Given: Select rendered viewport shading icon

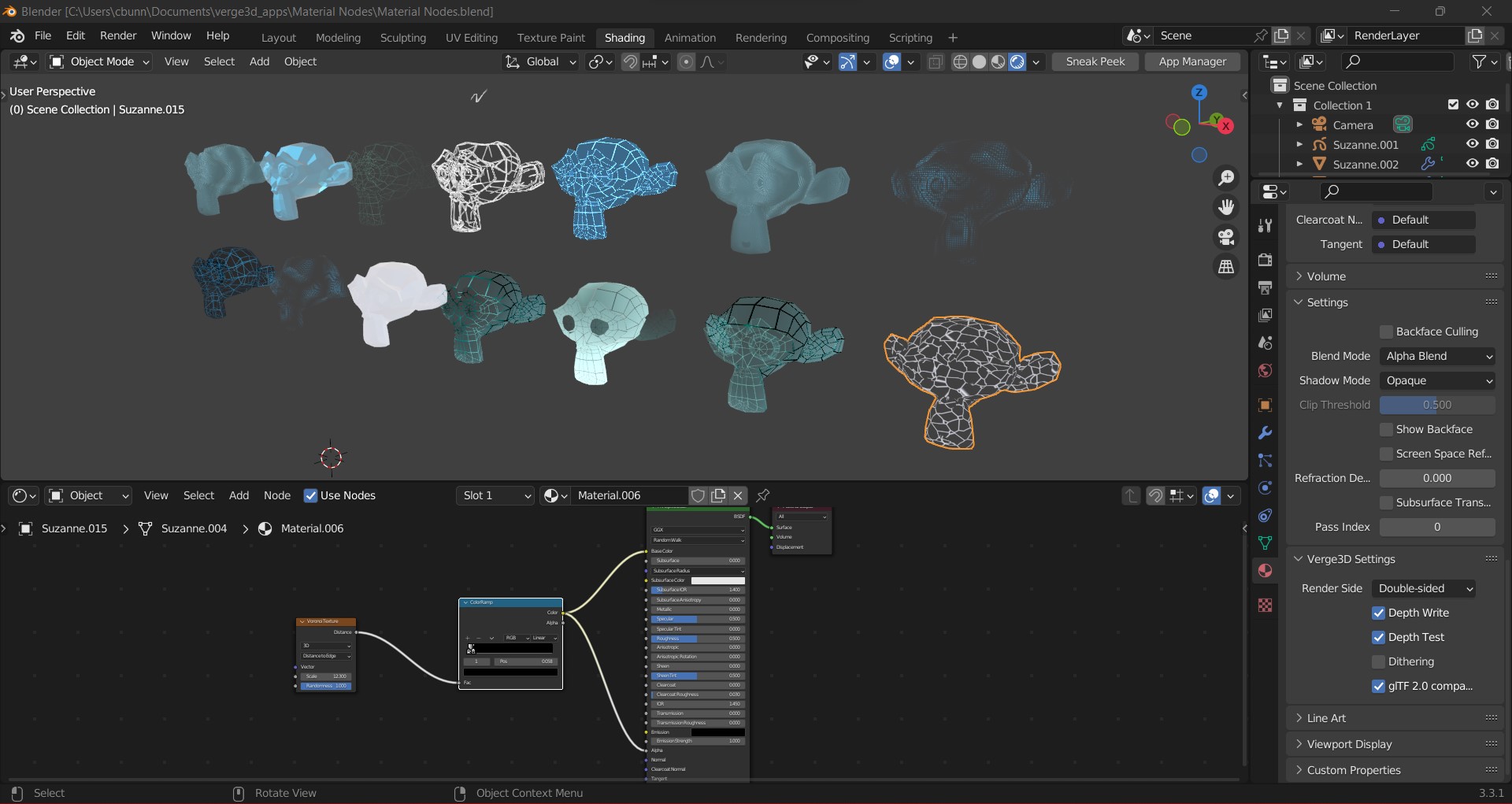Looking at the screenshot, I should click(1017, 61).
